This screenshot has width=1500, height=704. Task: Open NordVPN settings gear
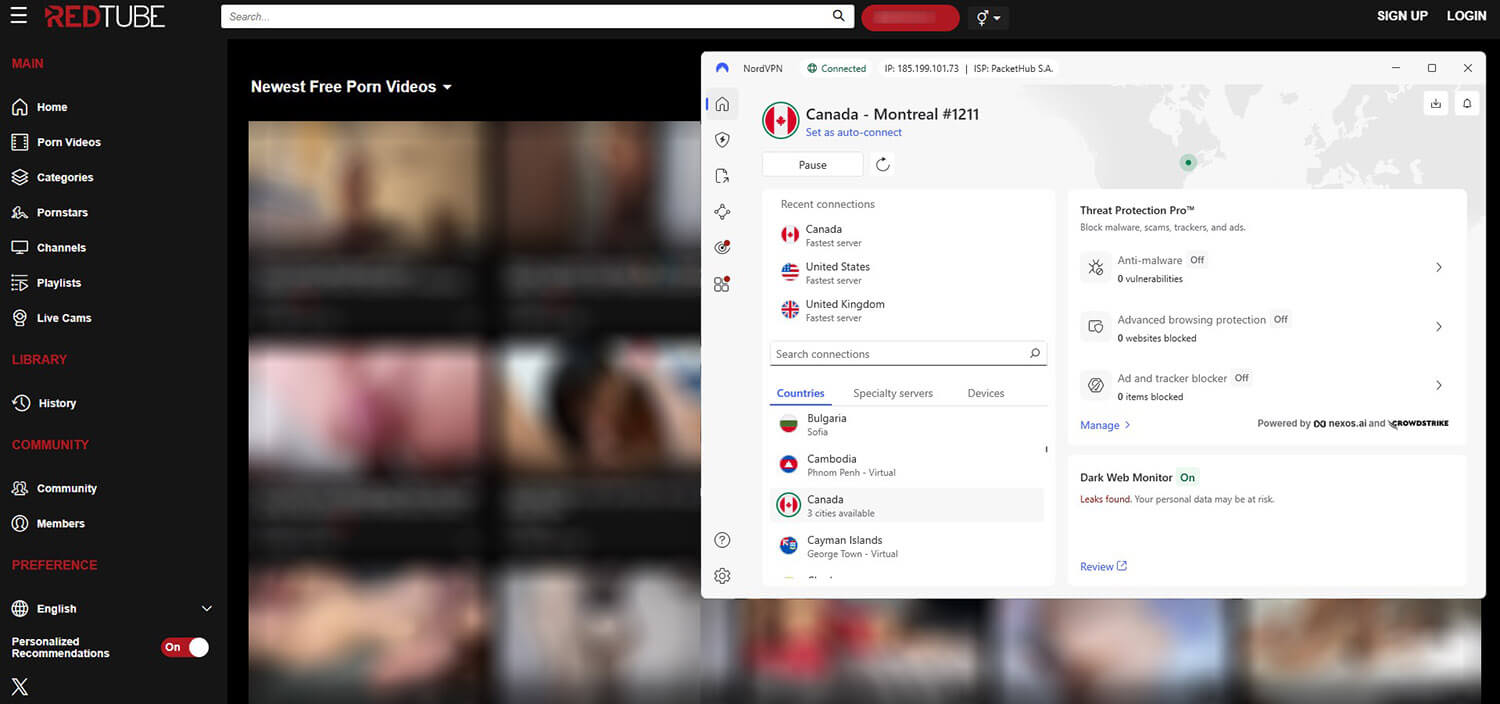click(722, 575)
